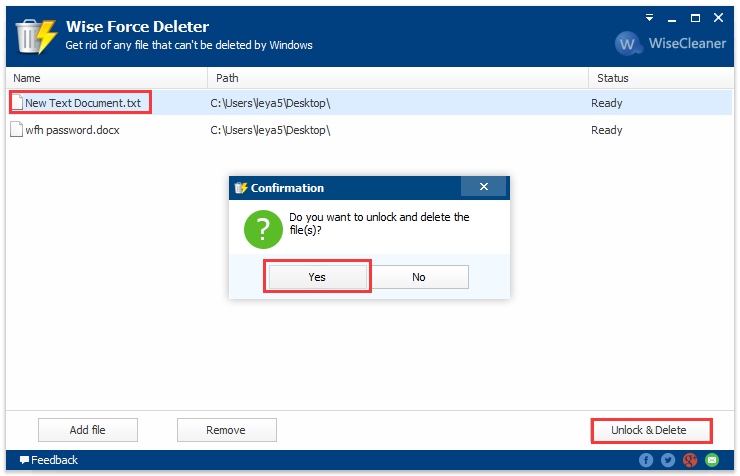
Task: Select the wfh password.docx row
Action: tap(369, 130)
